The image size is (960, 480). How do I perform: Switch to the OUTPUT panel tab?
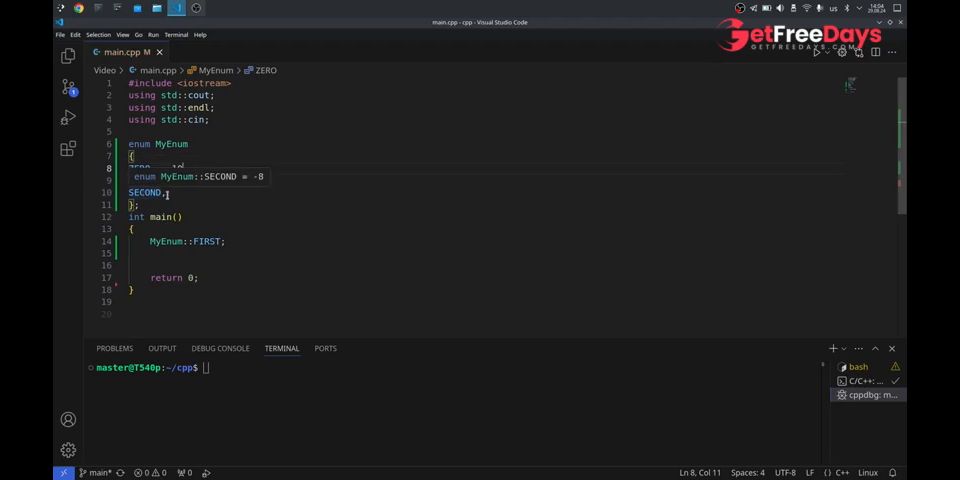click(162, 348)
